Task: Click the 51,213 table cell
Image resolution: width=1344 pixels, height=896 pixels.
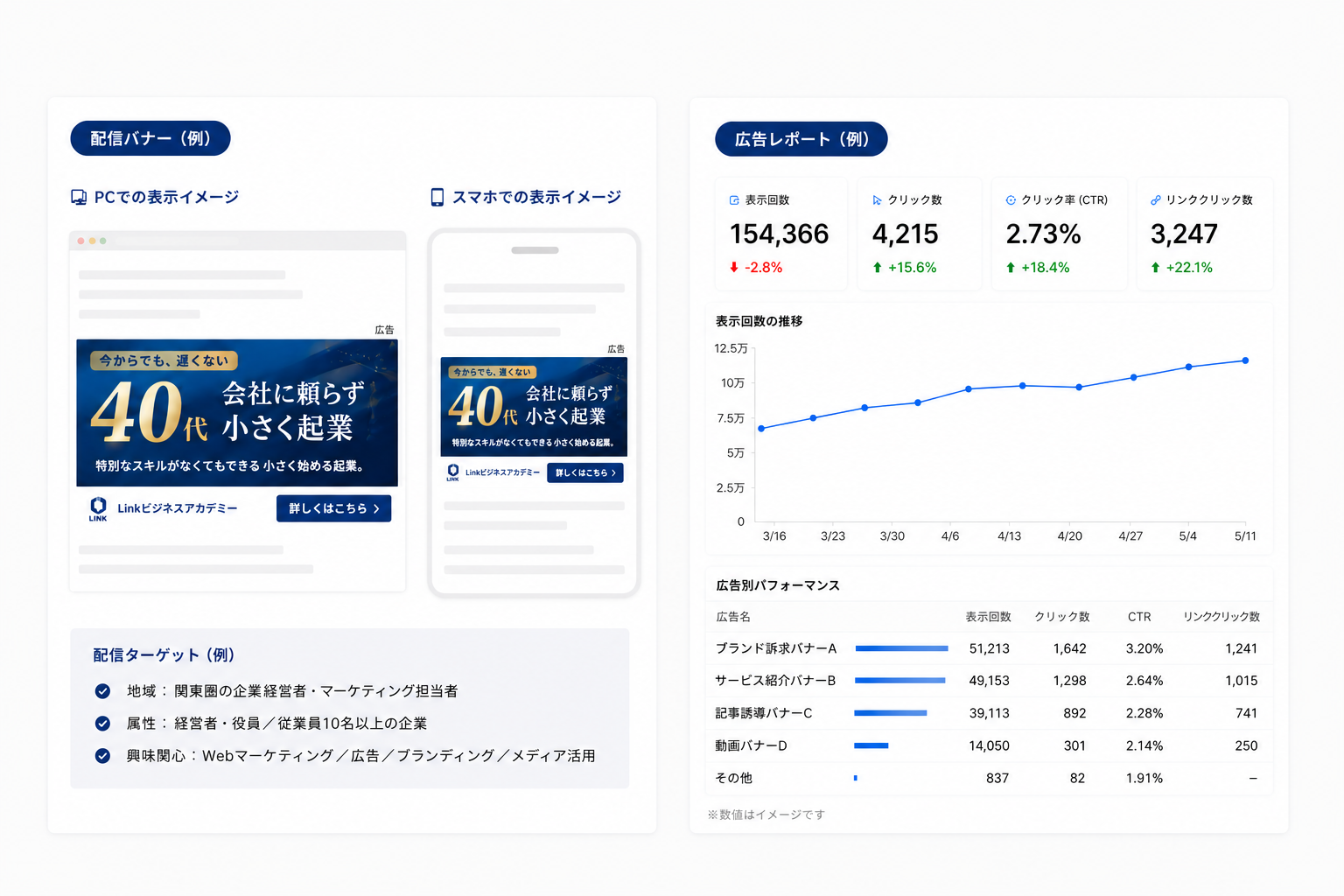Action: click(x=989, y=648)
